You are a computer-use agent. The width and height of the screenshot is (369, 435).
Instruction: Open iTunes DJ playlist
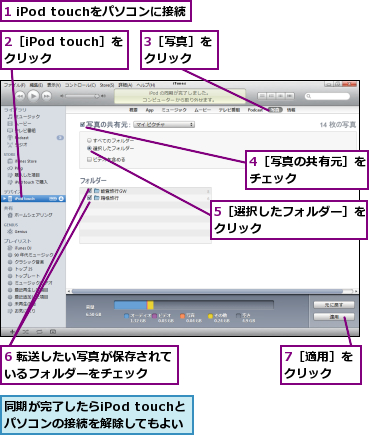point(19,248)
